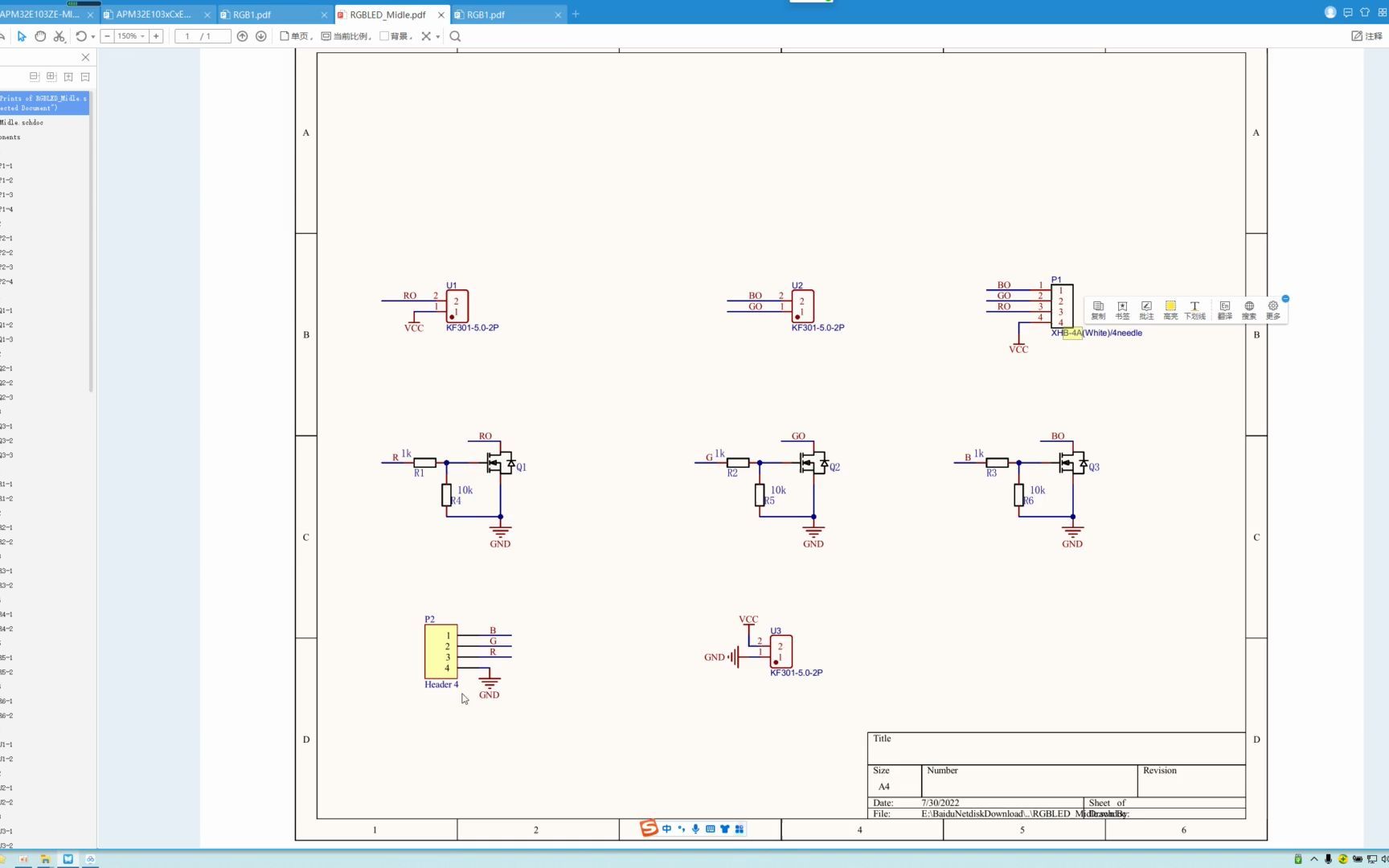Rotate the page with rotate icon
Screen dimensions: 1389x868
tap(81, 36)
